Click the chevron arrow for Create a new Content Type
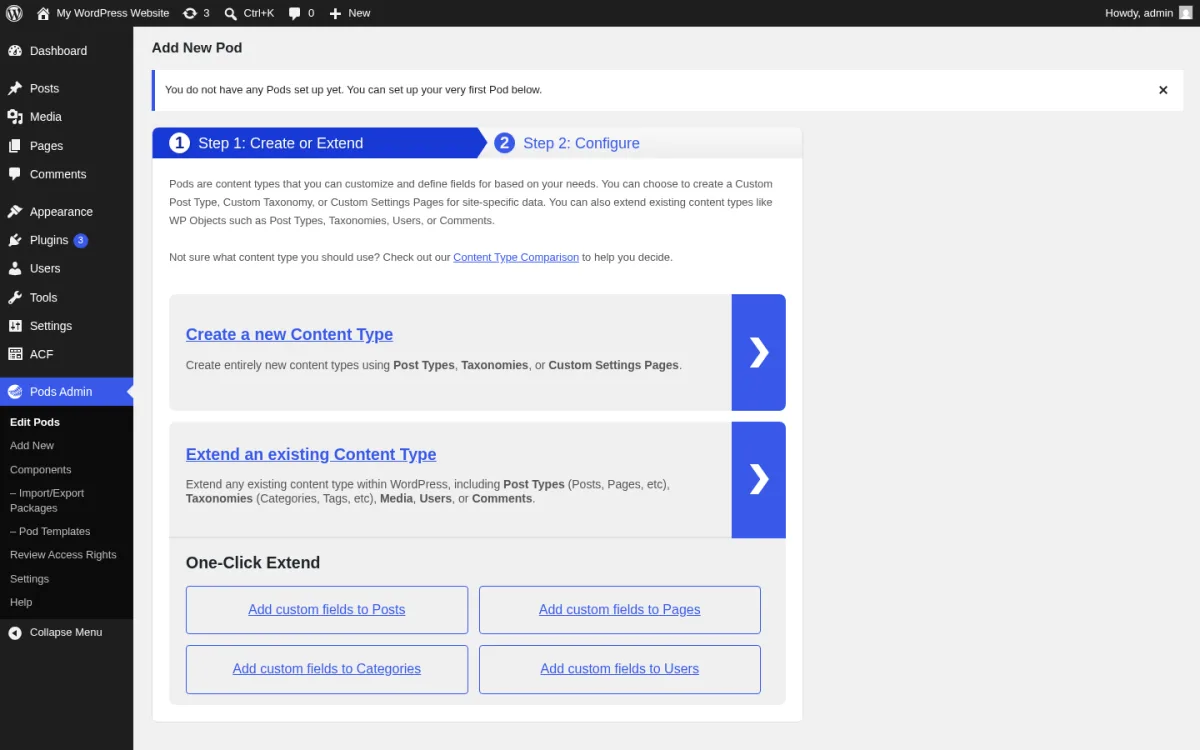The height and width of the screenshot is (750, 1200). pos(759,352)
